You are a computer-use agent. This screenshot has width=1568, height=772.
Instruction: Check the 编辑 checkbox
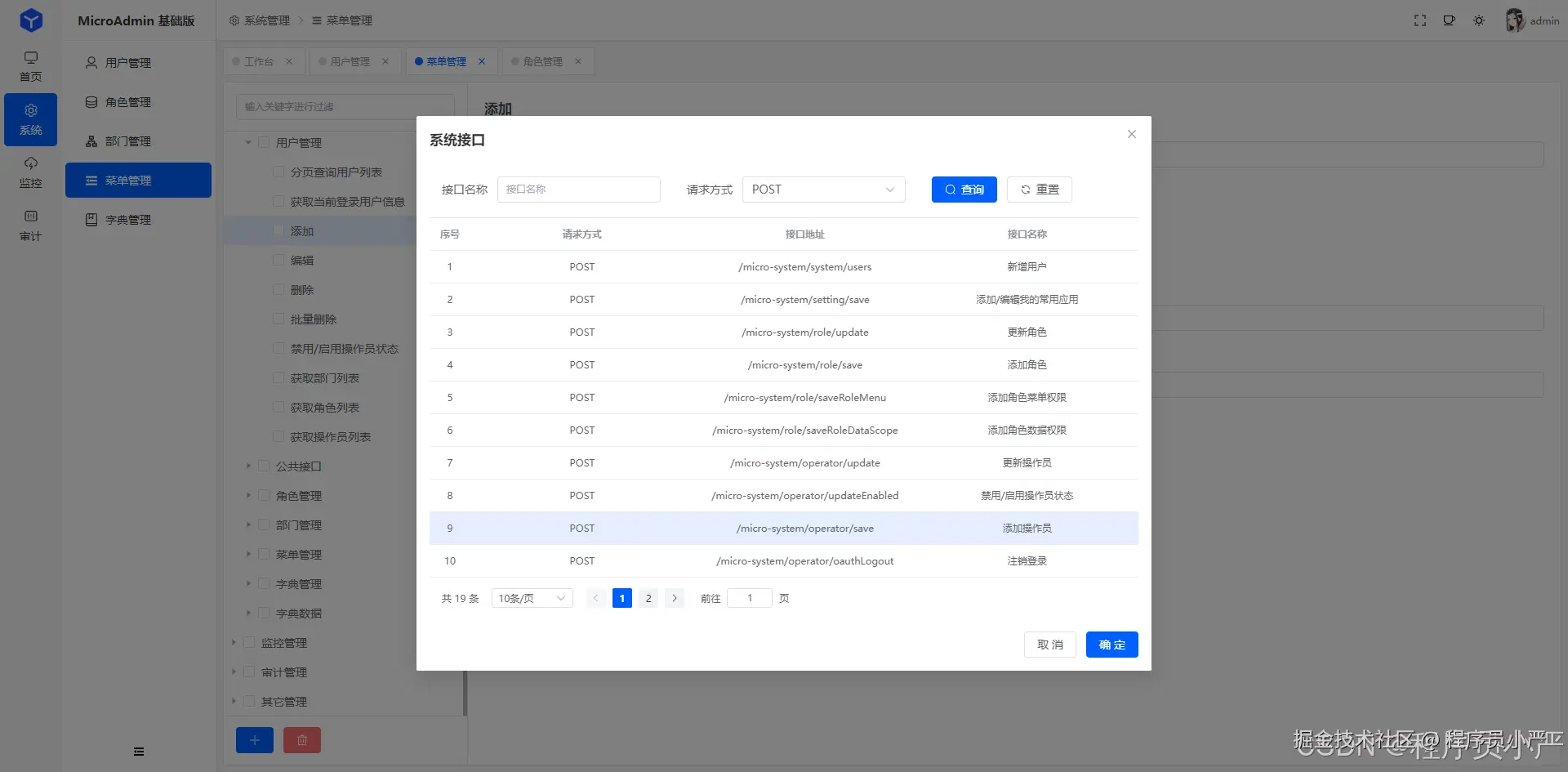coord(278,260)
